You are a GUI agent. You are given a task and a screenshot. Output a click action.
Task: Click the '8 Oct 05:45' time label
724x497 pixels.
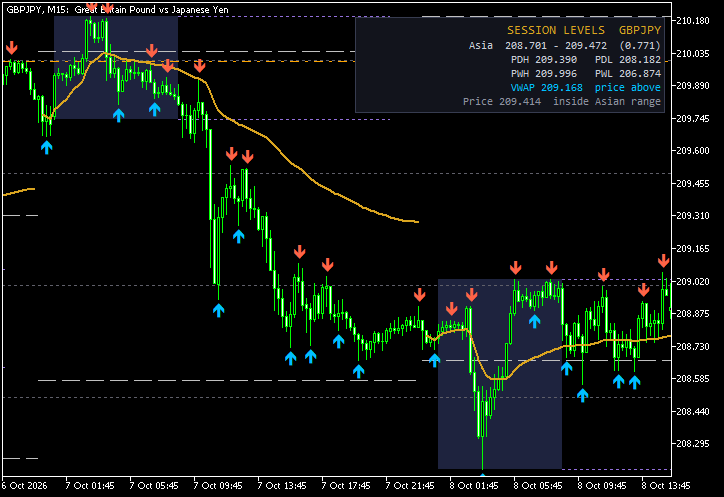[538, 486]
